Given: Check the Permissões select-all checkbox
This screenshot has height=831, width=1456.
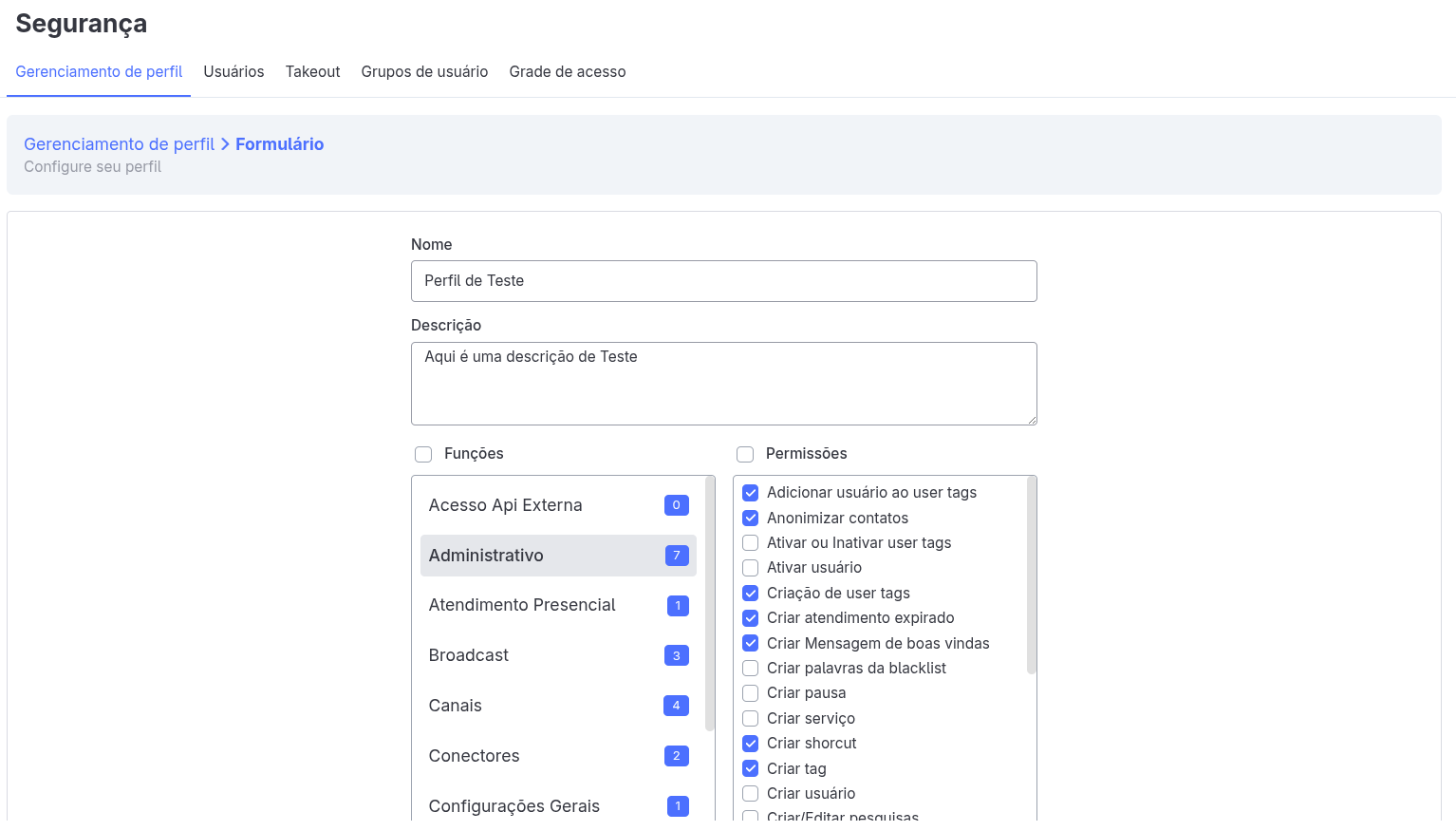Looking at the screenshot, I should click(x=745, y=455).
